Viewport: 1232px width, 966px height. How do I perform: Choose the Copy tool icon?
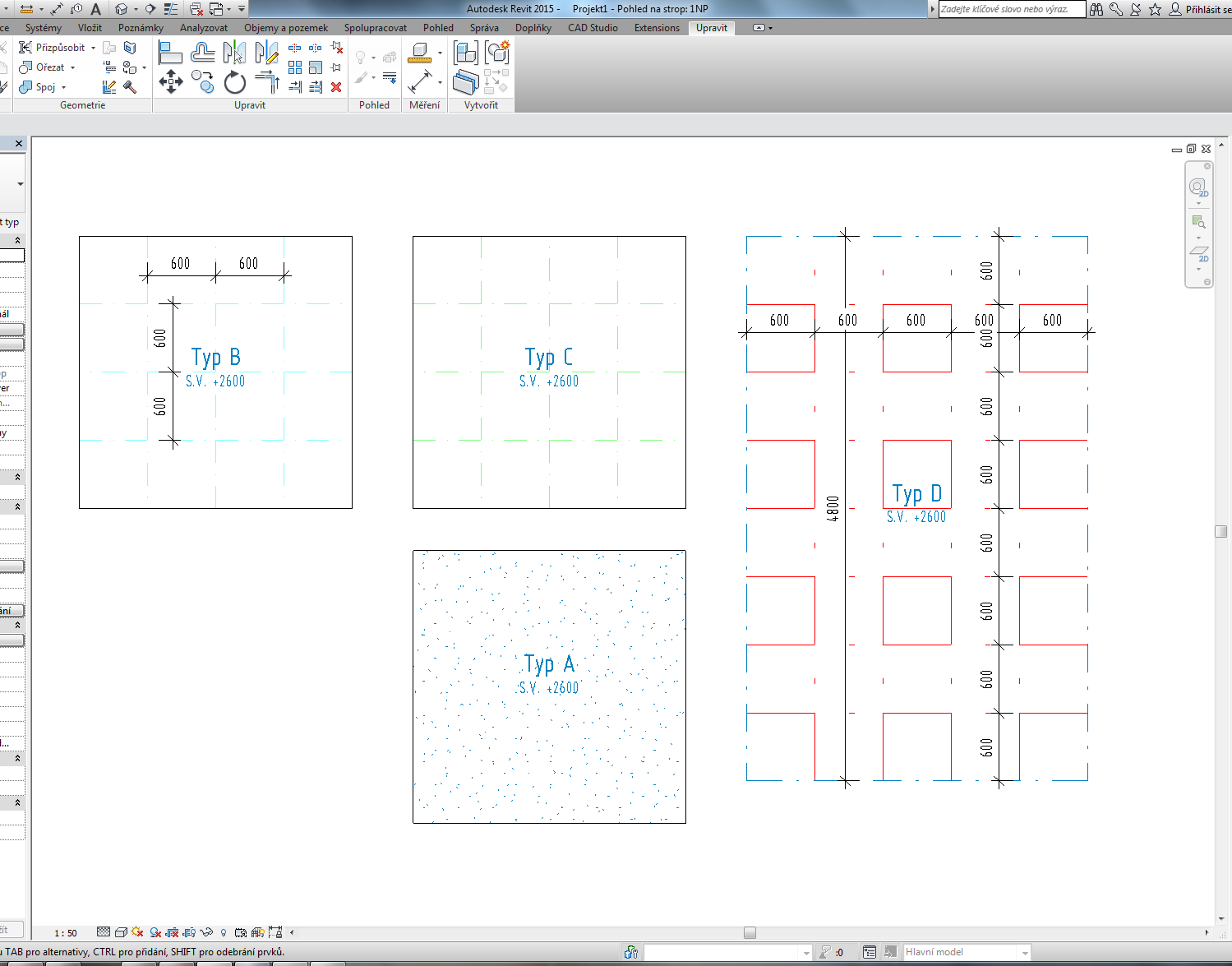[202, 81]
